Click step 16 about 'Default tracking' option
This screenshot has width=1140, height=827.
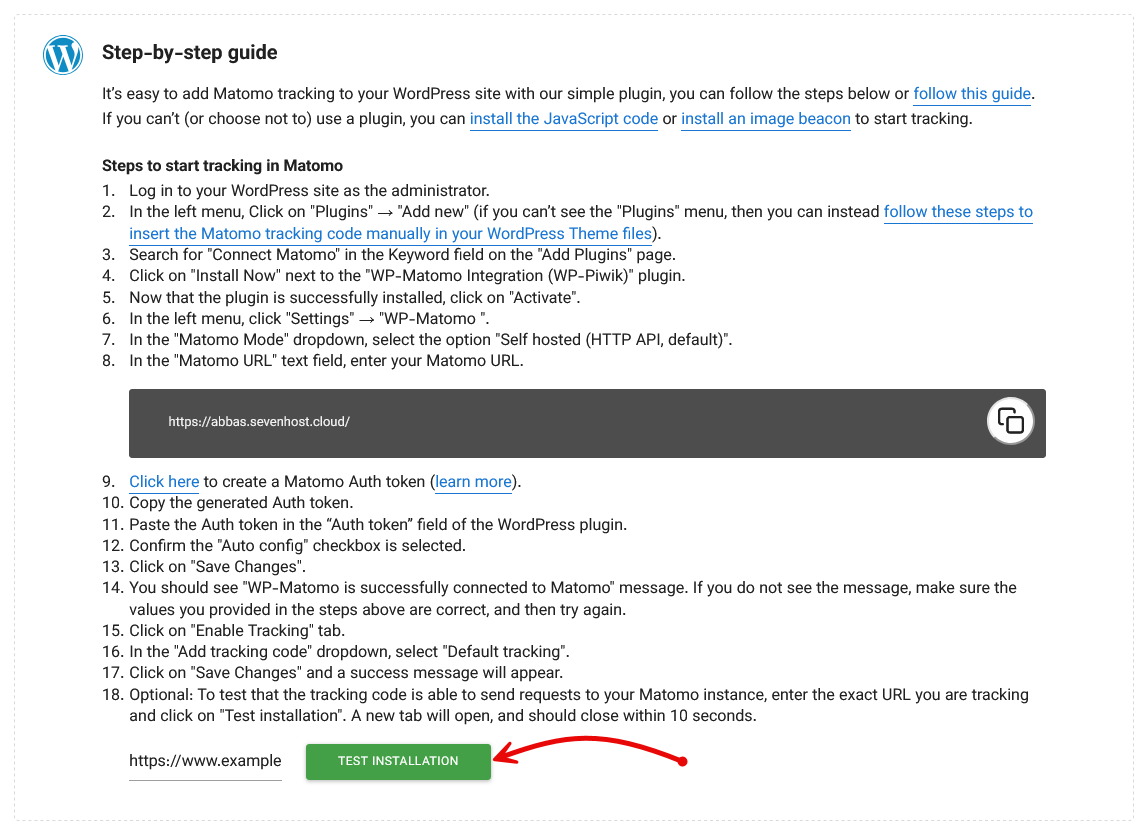[350, 652]
